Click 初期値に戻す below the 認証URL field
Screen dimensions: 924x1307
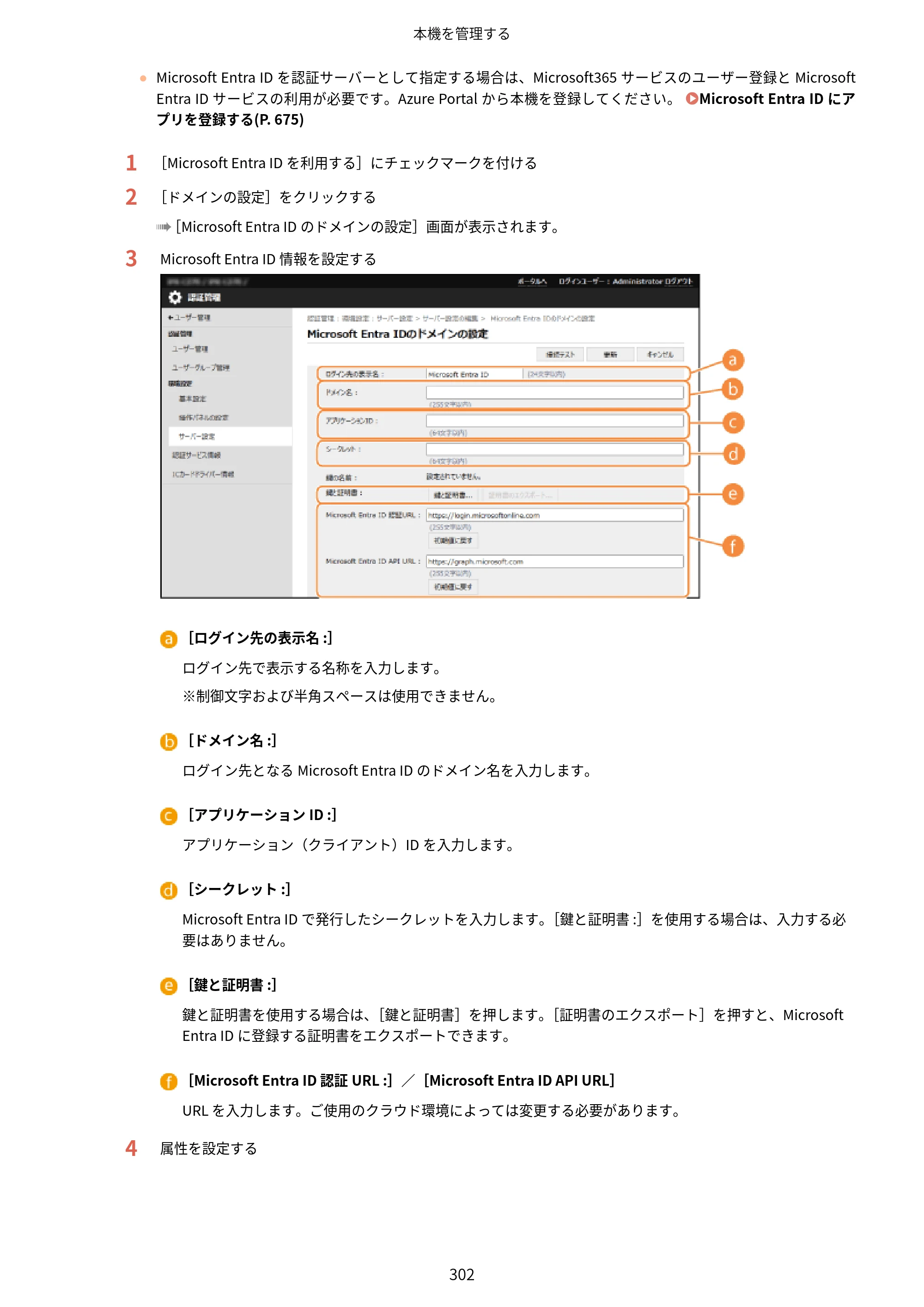(453, 541)
